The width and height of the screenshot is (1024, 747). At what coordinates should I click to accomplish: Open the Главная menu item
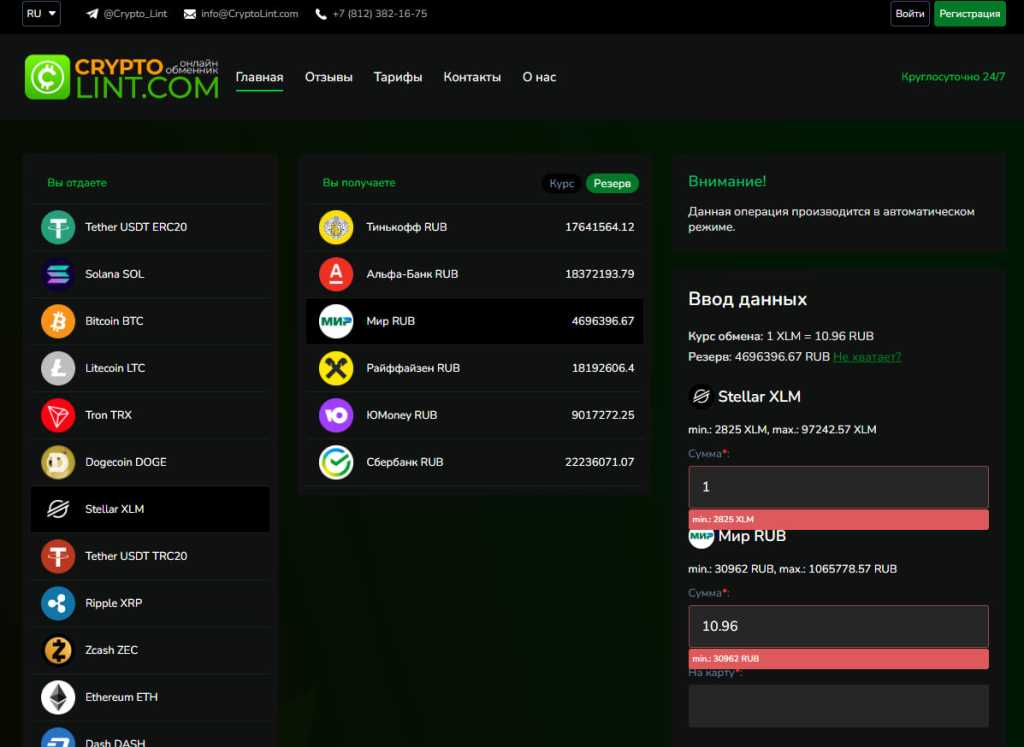coord(259,77)
